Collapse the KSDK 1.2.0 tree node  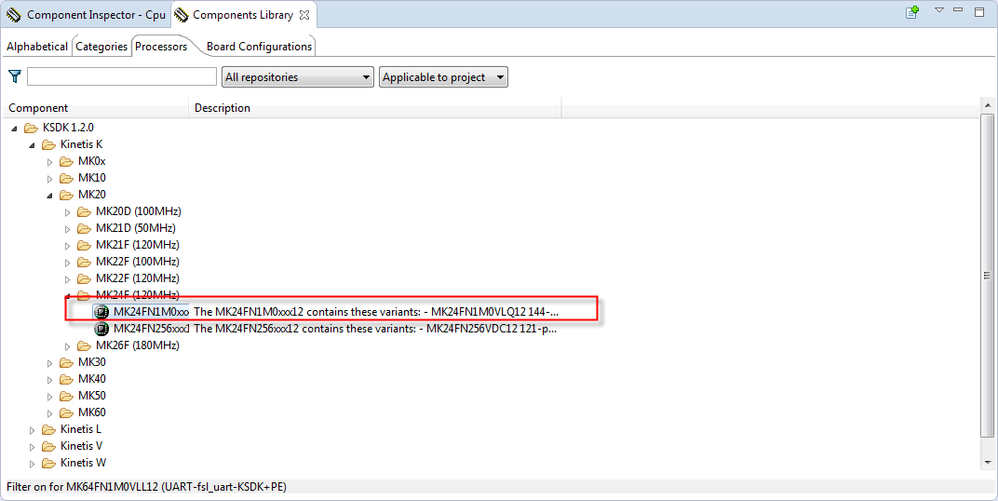(x=14, y=128)
